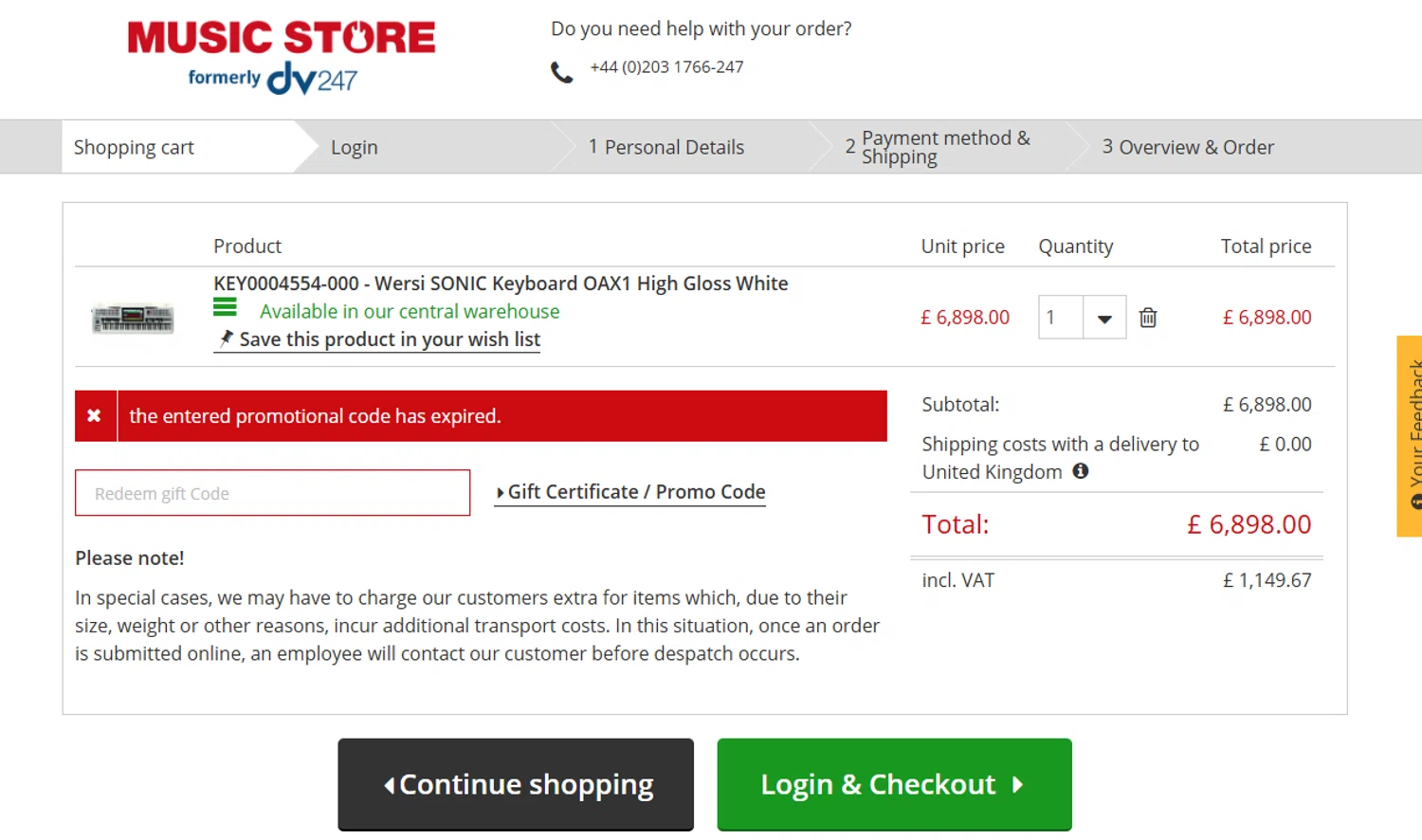Click the 'Please note!' heading
The image size is (1422, 840).
[130, 558]
